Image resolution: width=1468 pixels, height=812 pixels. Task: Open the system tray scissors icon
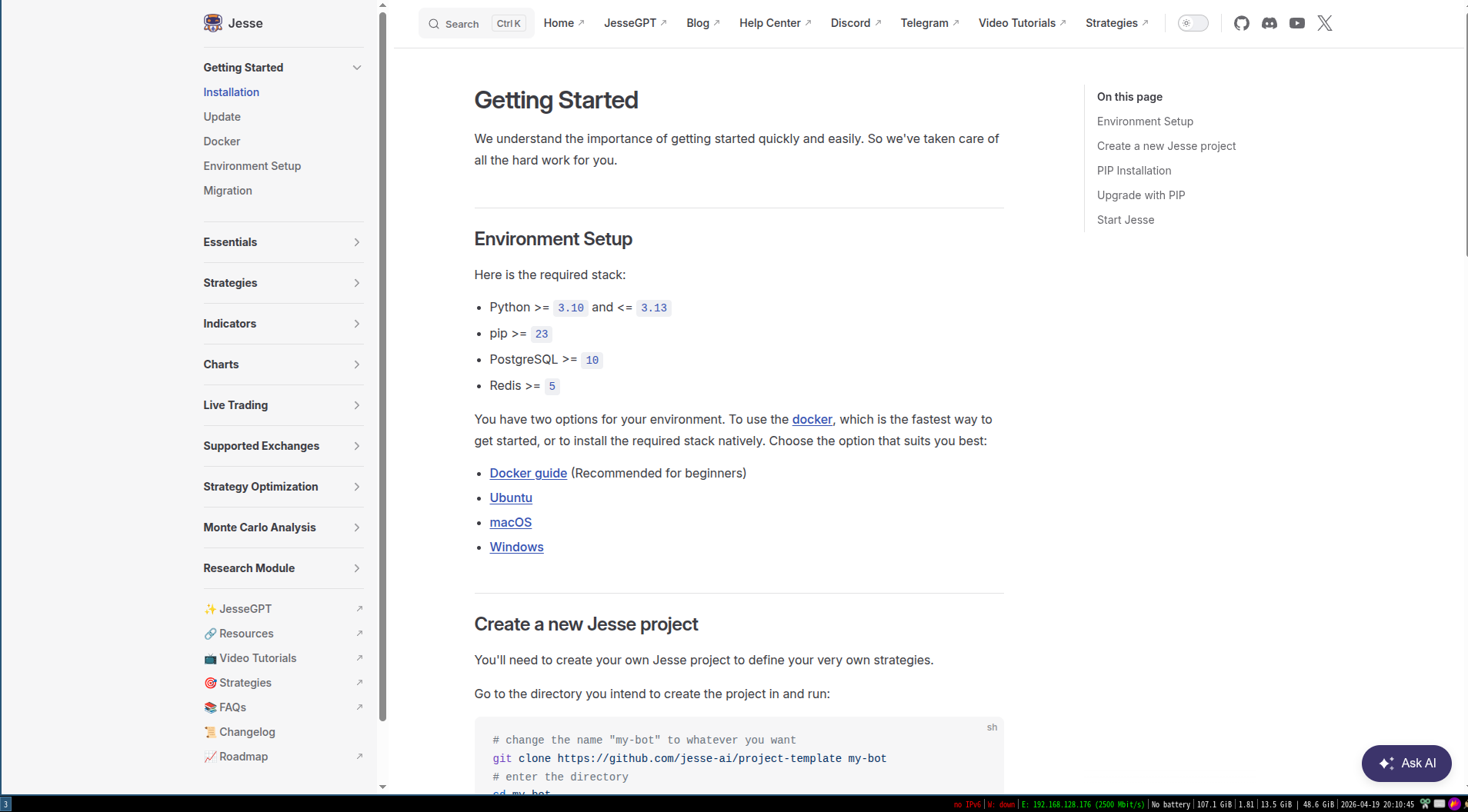(x=1425, y=804)
